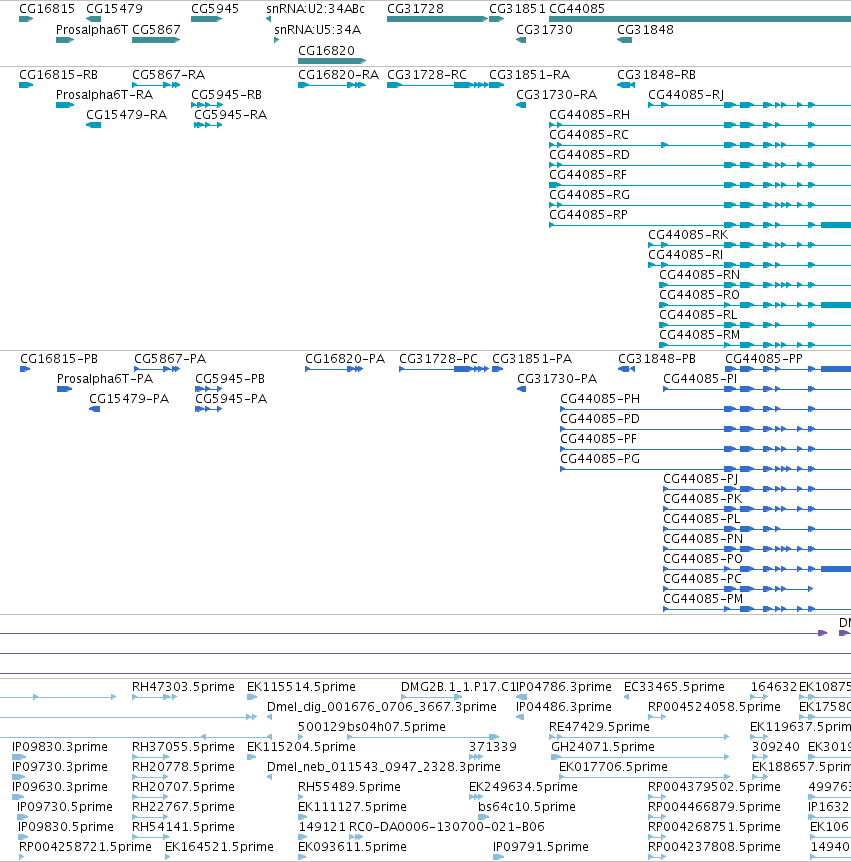The image size is (851, 862).
Task: Select the CG44085 gene label
Action: (x=577, y=9)
